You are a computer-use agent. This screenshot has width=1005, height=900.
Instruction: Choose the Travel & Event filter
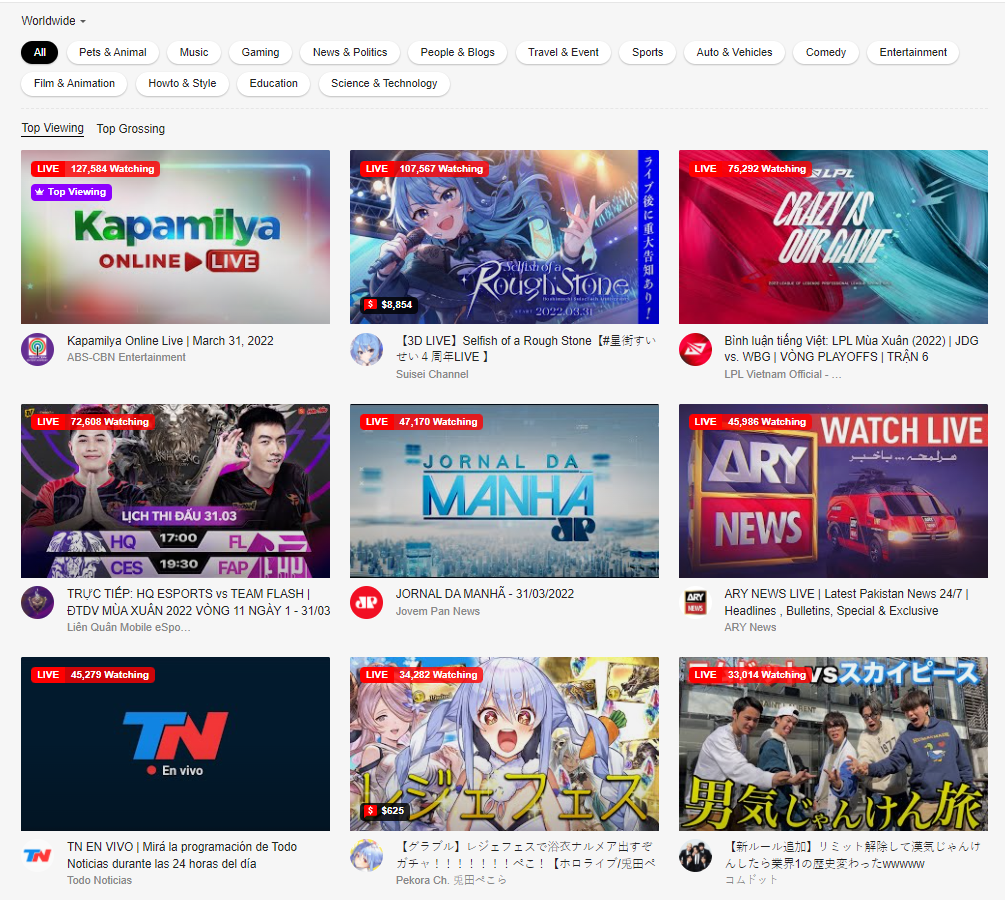(x=563, y=53)
